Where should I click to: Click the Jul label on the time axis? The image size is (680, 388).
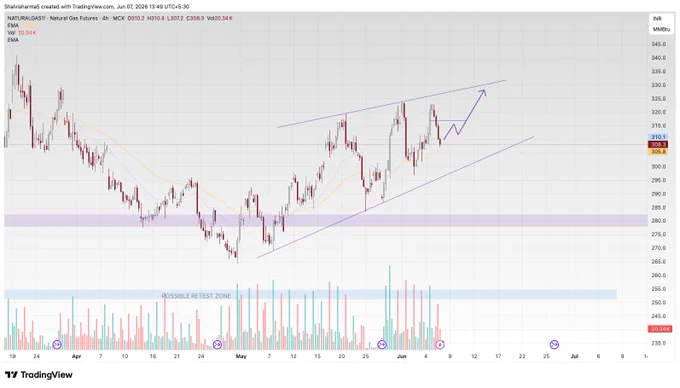click(x=574, y=356)
